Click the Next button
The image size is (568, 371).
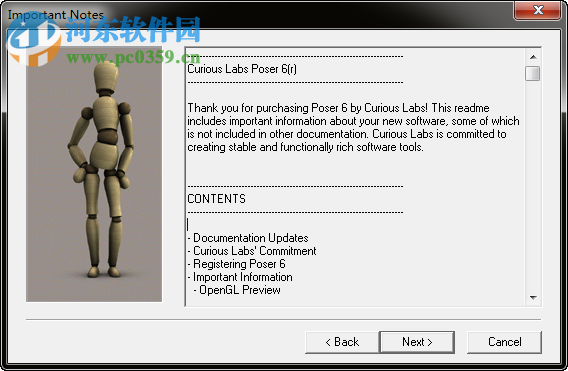point(417,342)
